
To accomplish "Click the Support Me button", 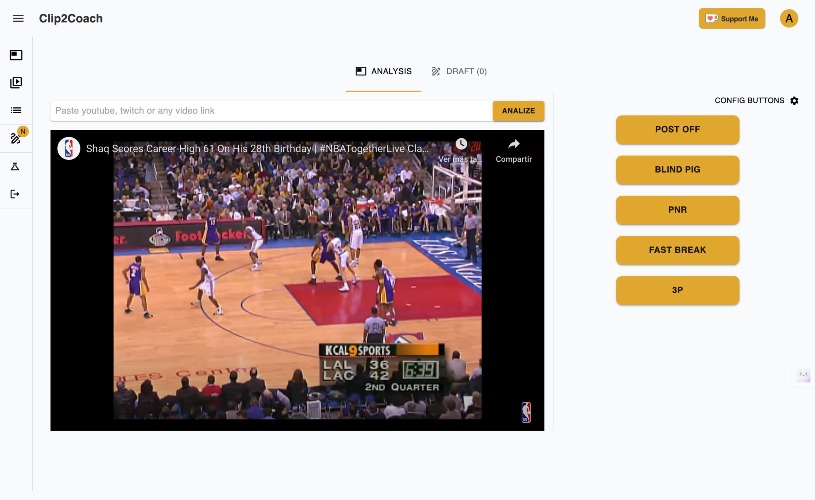I will pos(732,19).
